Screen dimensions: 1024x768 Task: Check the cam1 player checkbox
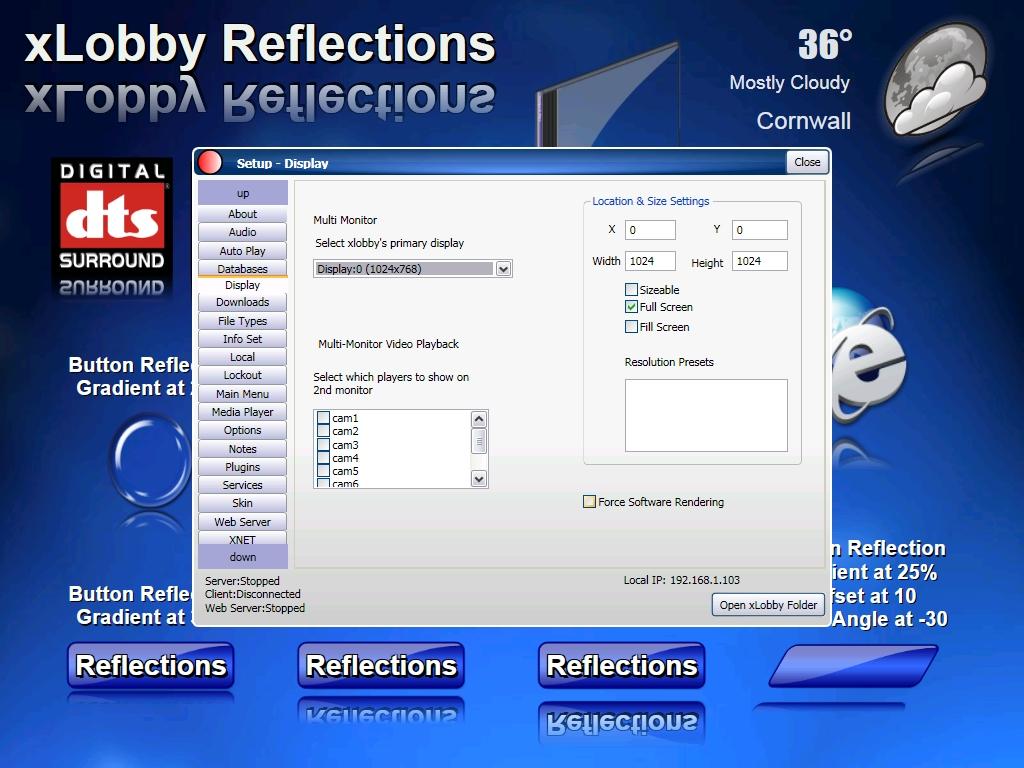[x=323, y=418]
